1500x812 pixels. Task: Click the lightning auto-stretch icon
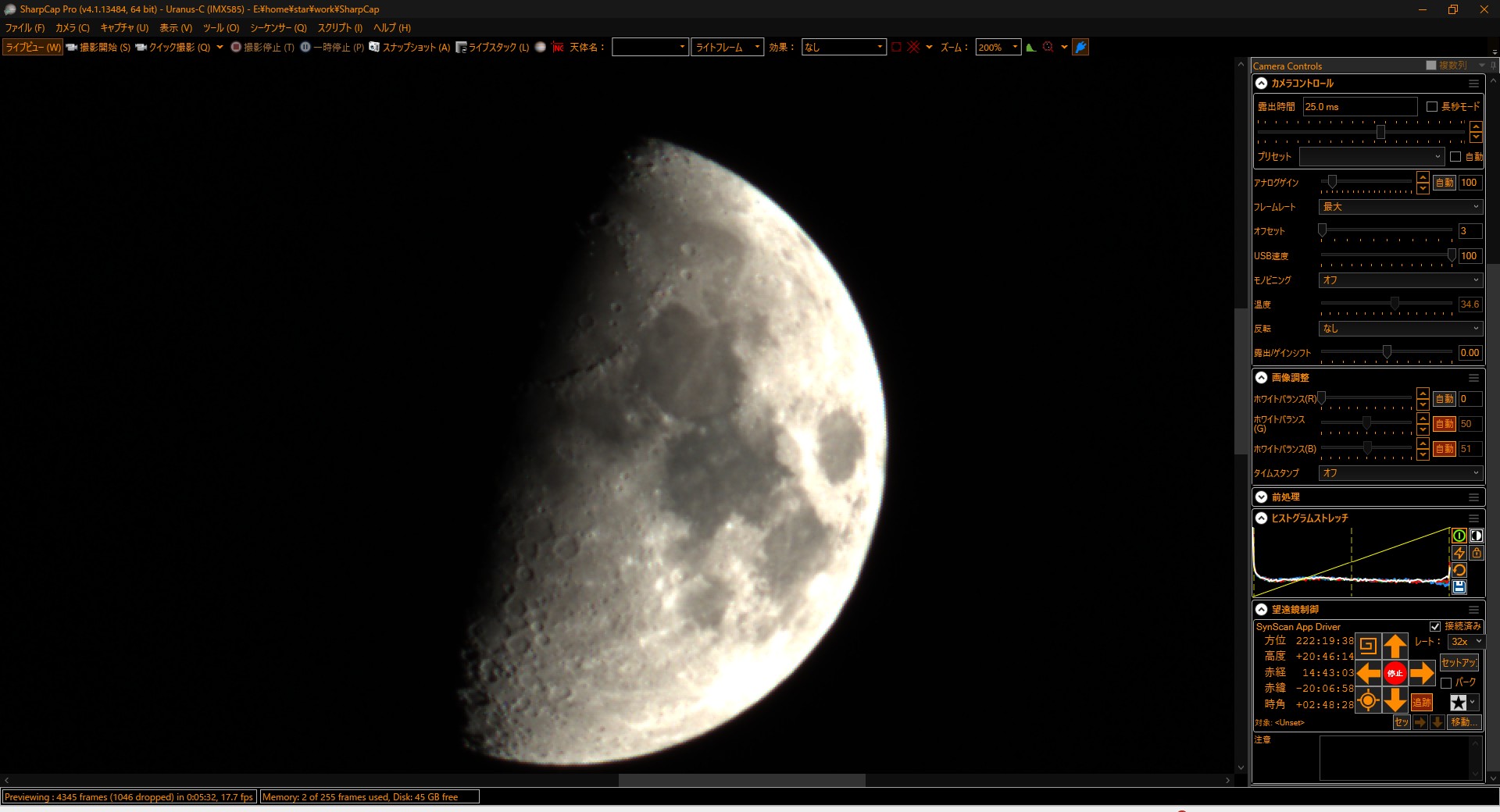[x=1459, y=553]
